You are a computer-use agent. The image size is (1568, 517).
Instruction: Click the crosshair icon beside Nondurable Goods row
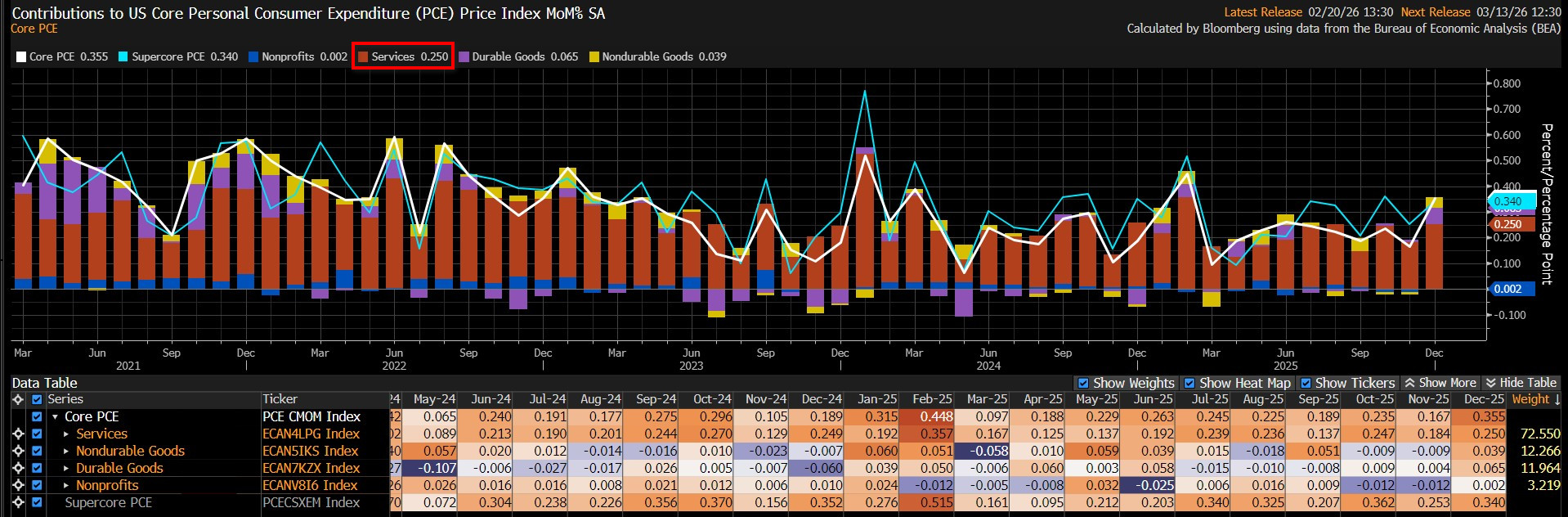(x=18, y=451)
